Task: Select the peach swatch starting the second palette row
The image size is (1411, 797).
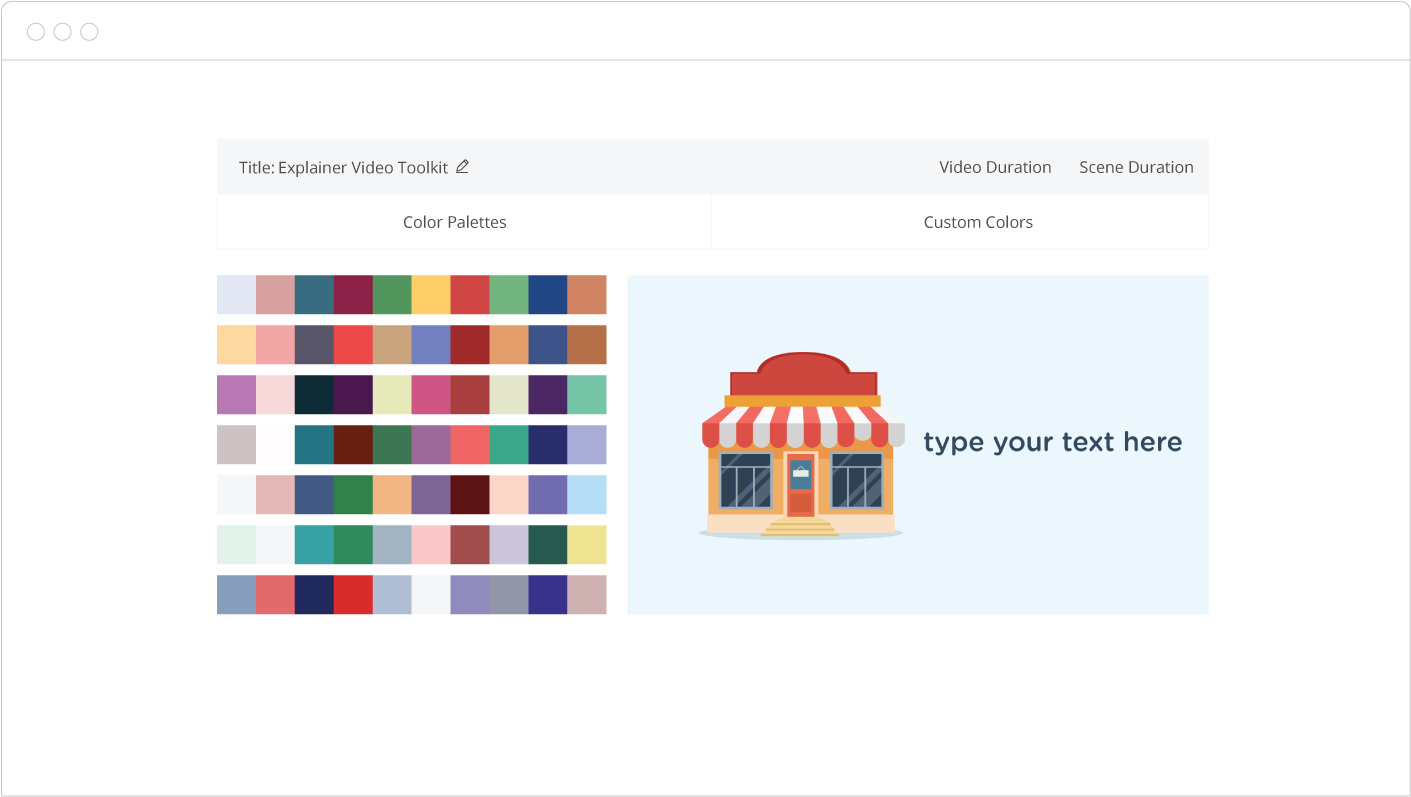Action: [236, 344]
